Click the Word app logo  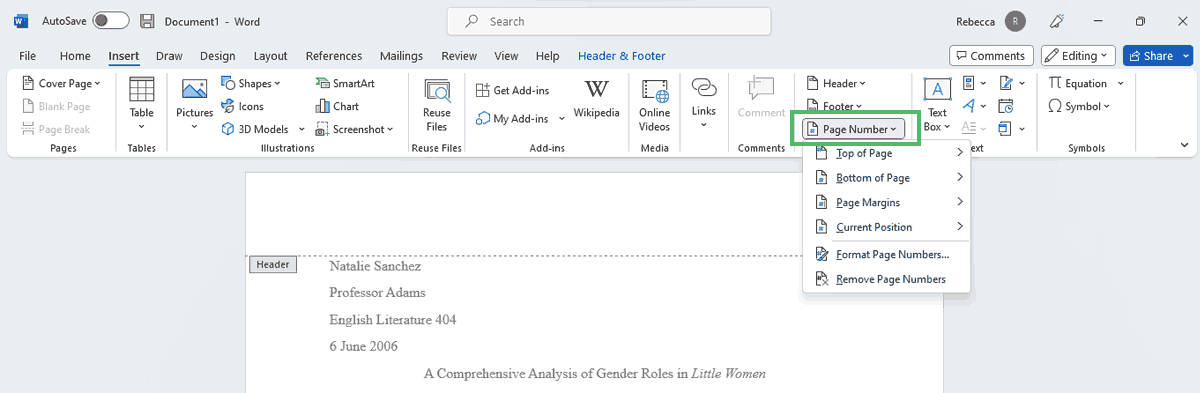tap(21, 21)
